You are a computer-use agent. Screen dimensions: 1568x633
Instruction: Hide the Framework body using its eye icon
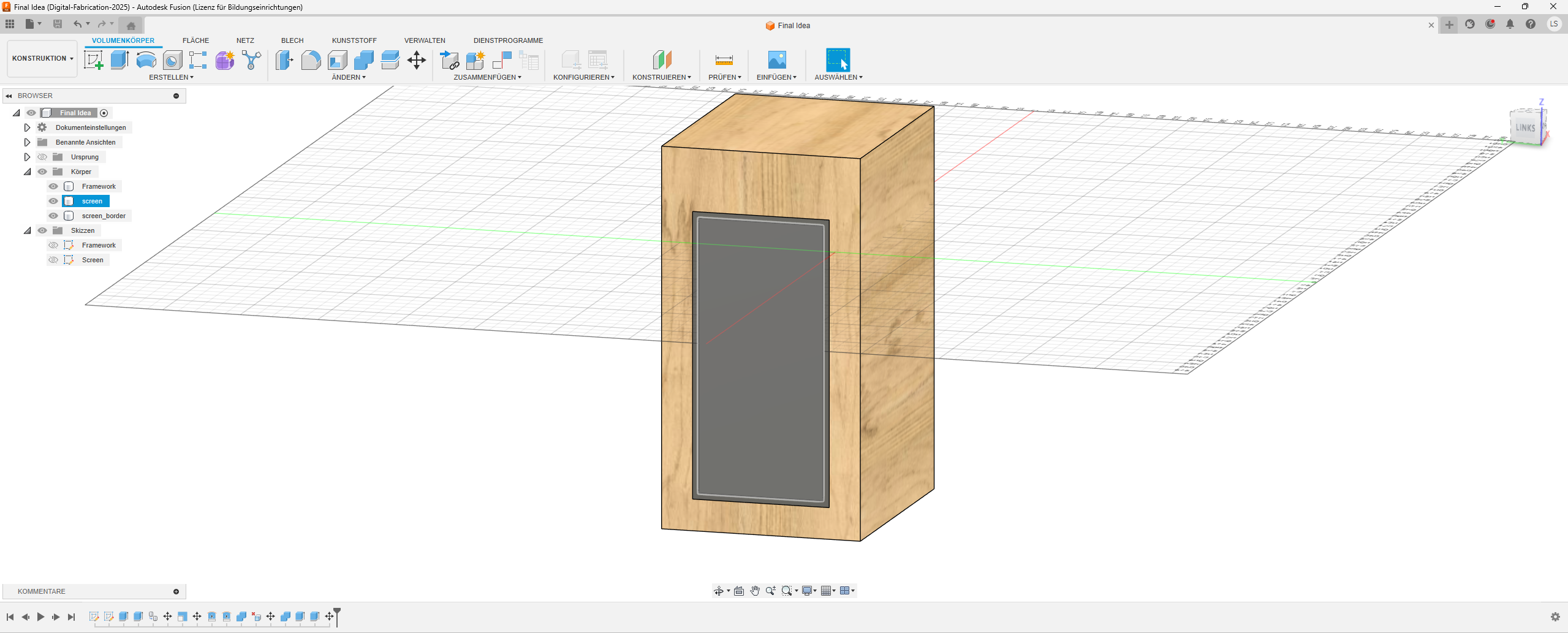point(53,186)
